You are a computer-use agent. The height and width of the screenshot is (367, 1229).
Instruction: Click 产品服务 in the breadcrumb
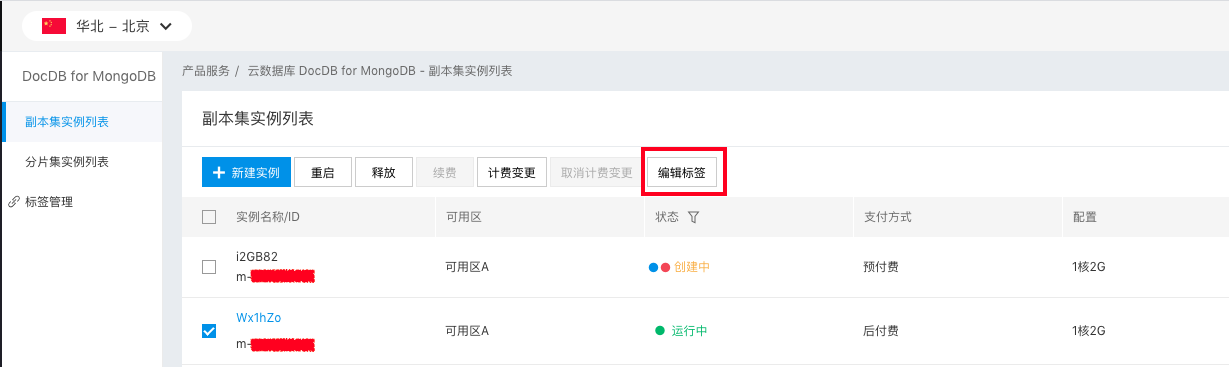pos(206,72)
